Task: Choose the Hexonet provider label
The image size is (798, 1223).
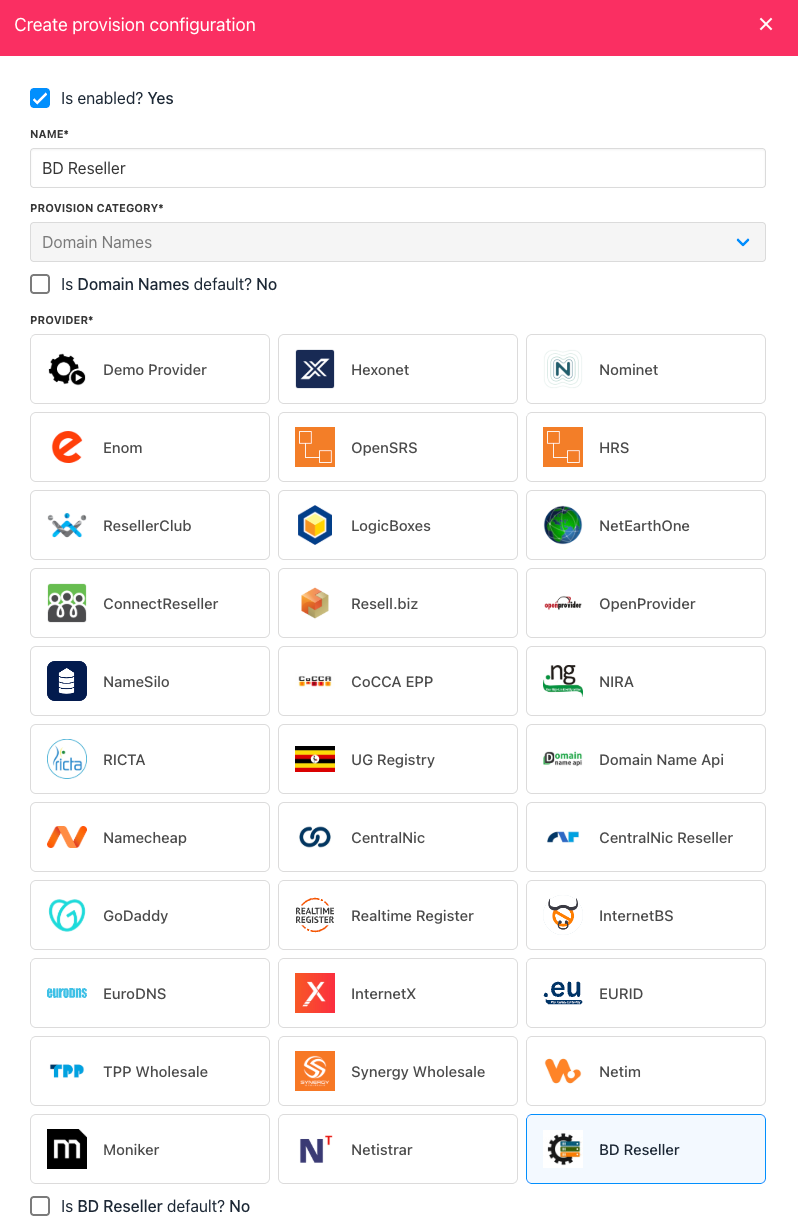Action: coord(380,370)
